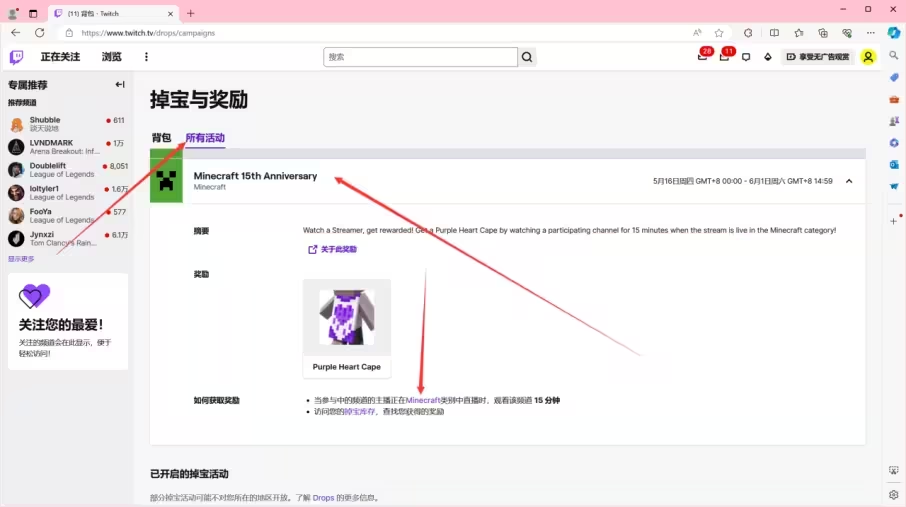906x507 pixels.
Task: Click the browser address bar URL
Action: (x=148, y=33)
